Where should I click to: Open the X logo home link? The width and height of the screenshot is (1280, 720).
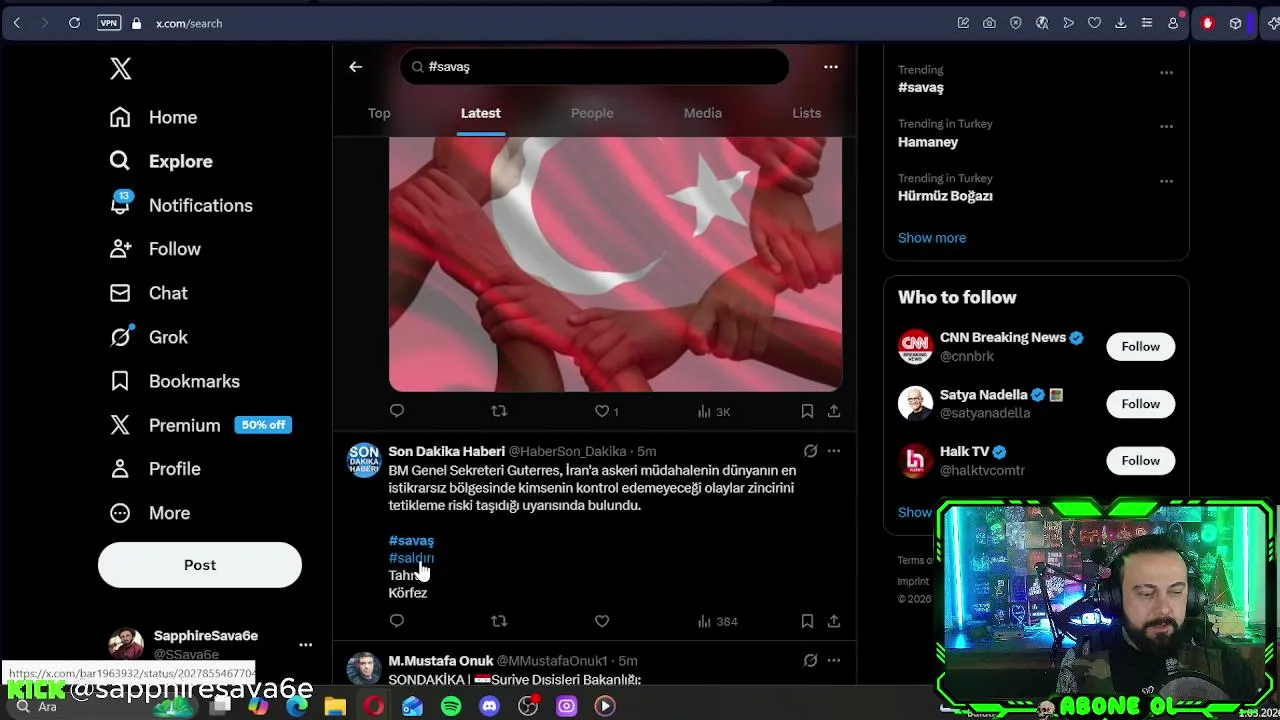(120, 68)
